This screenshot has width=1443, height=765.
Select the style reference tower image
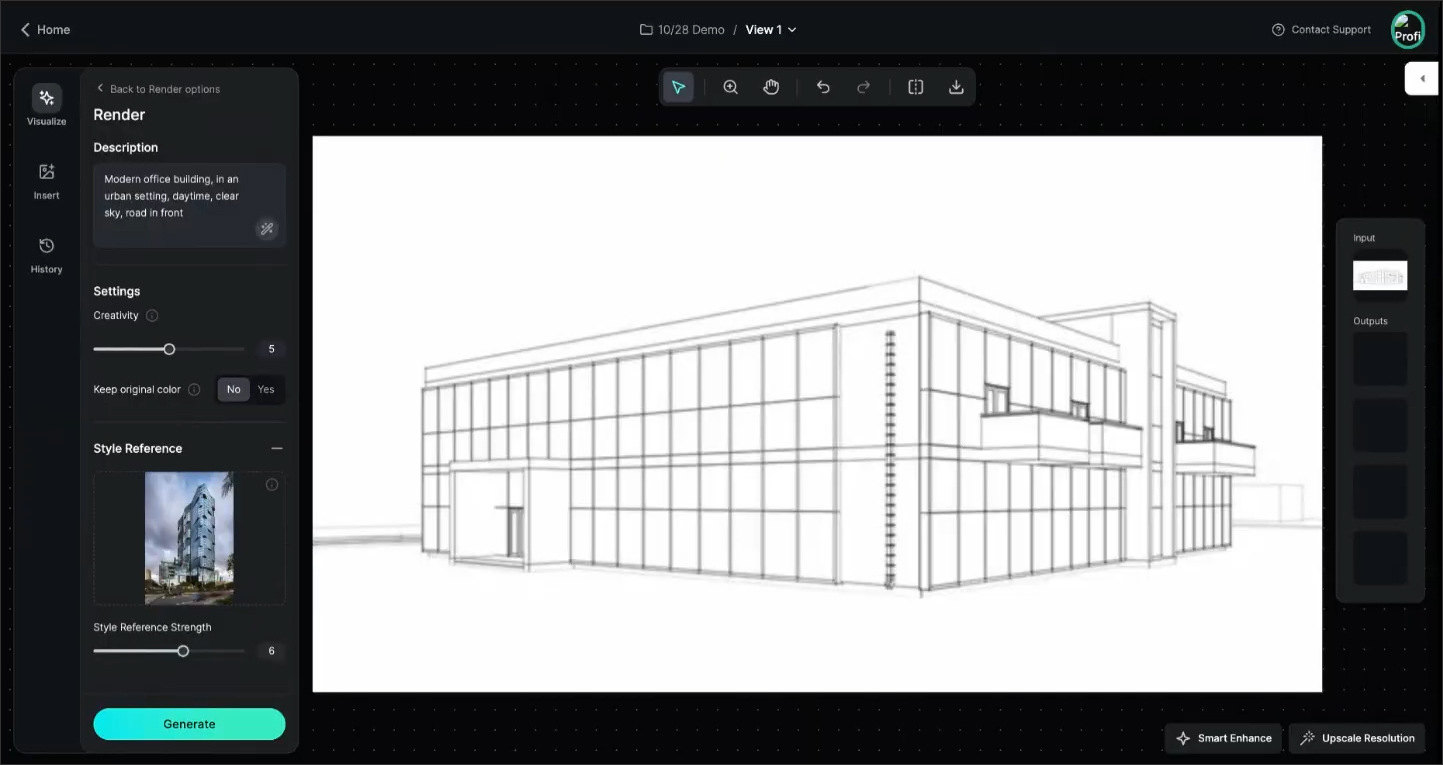(x=189, y=538)
